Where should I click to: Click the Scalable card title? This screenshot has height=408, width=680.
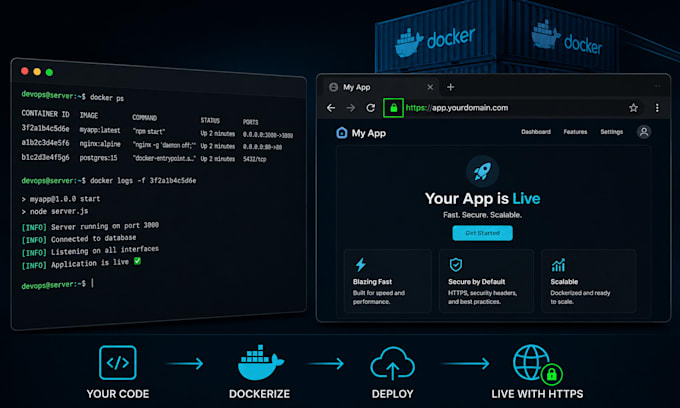pos(564,282)
